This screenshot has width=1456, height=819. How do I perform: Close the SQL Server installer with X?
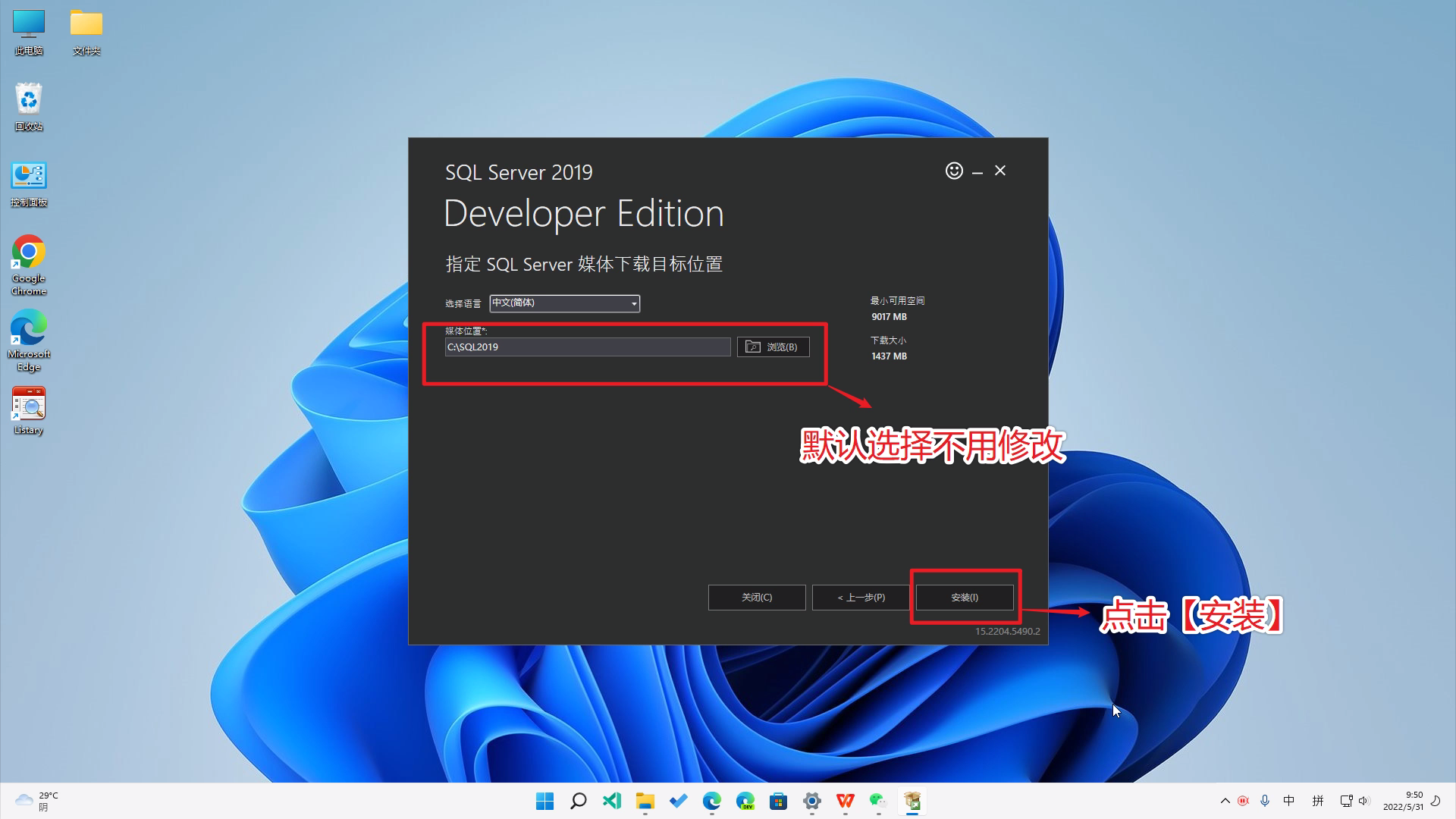pos(1000,171)
